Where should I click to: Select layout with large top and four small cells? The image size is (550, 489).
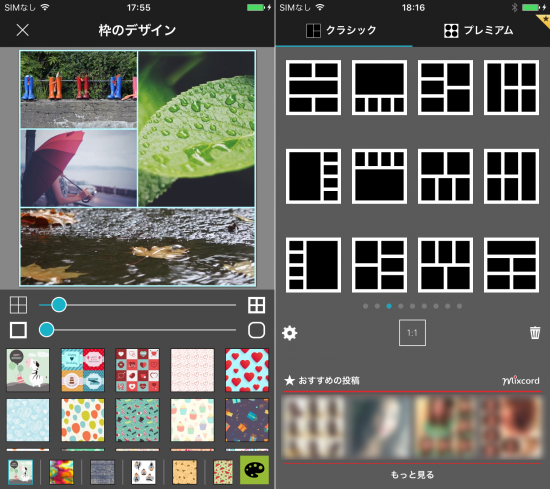tap(379, 87)
